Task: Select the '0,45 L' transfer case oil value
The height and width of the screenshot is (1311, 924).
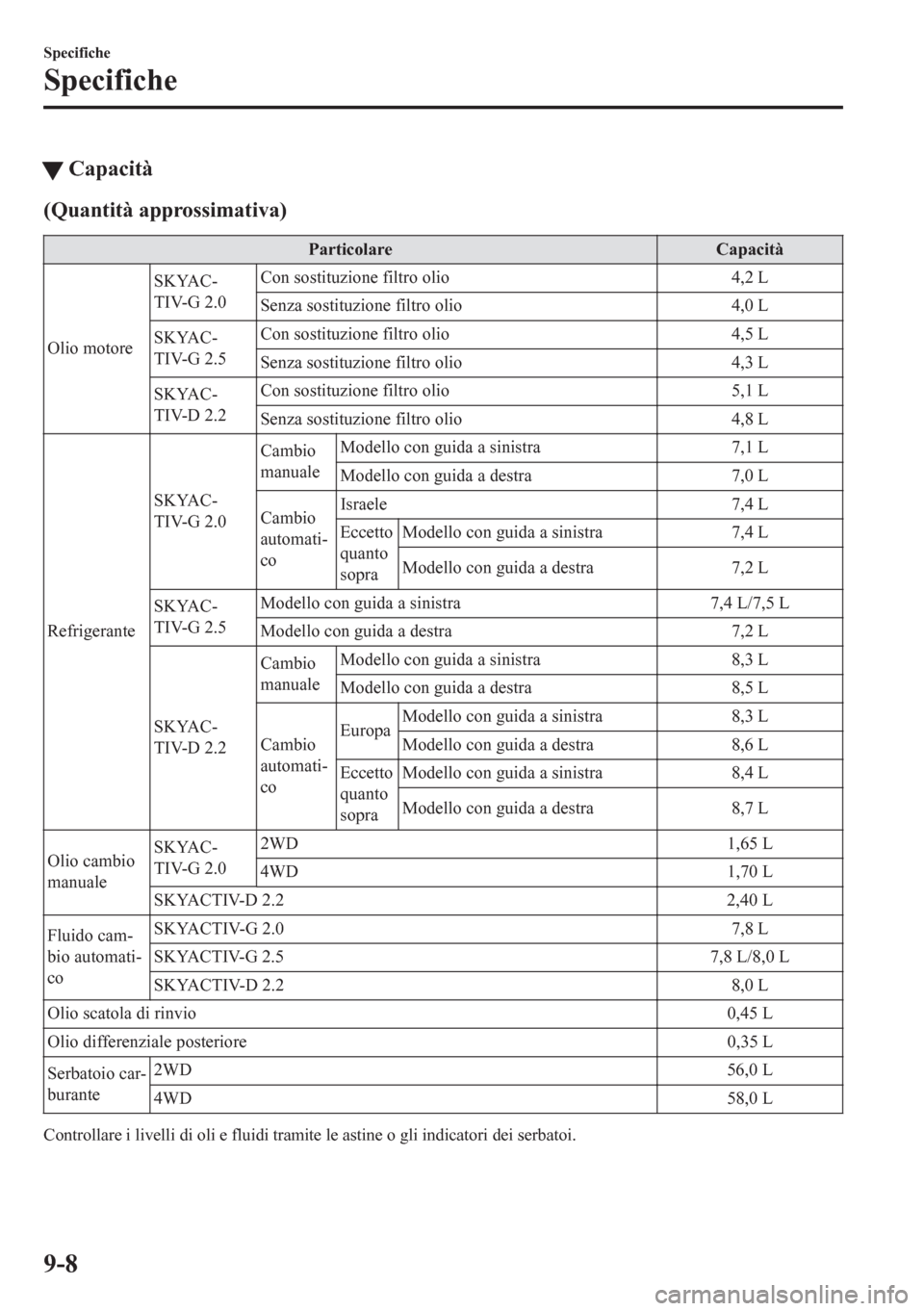Action: [749, 1014]
